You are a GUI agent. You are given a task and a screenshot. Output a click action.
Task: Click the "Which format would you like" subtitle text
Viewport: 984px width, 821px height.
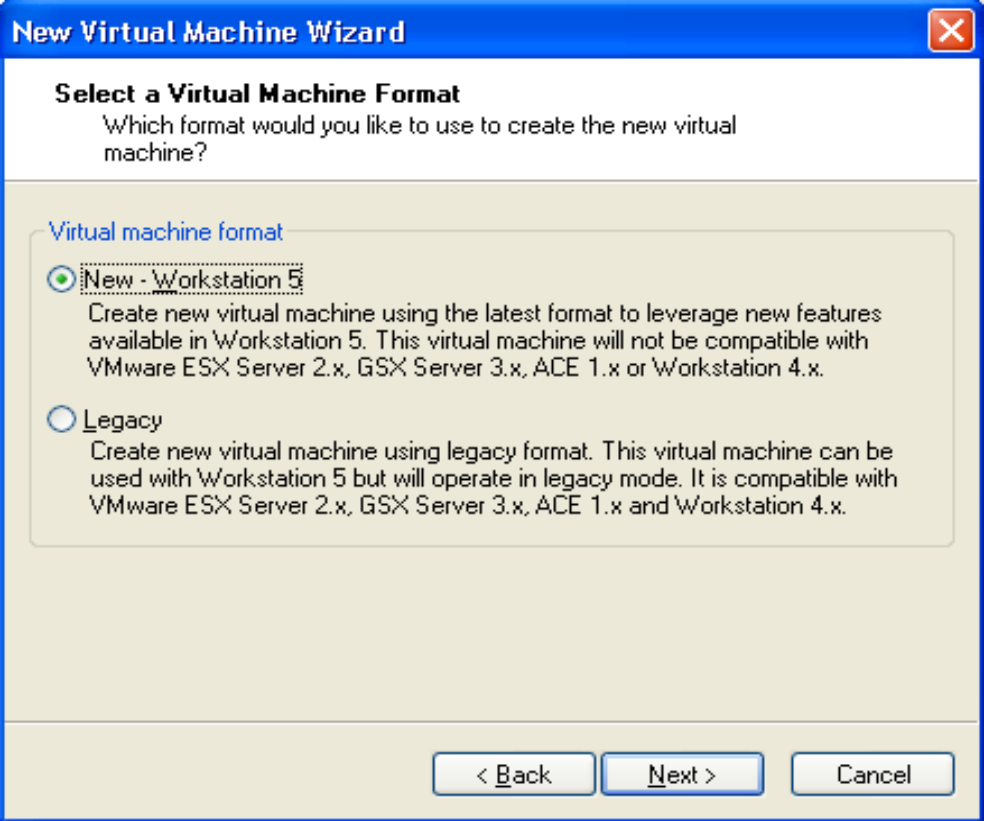[420, 126]
